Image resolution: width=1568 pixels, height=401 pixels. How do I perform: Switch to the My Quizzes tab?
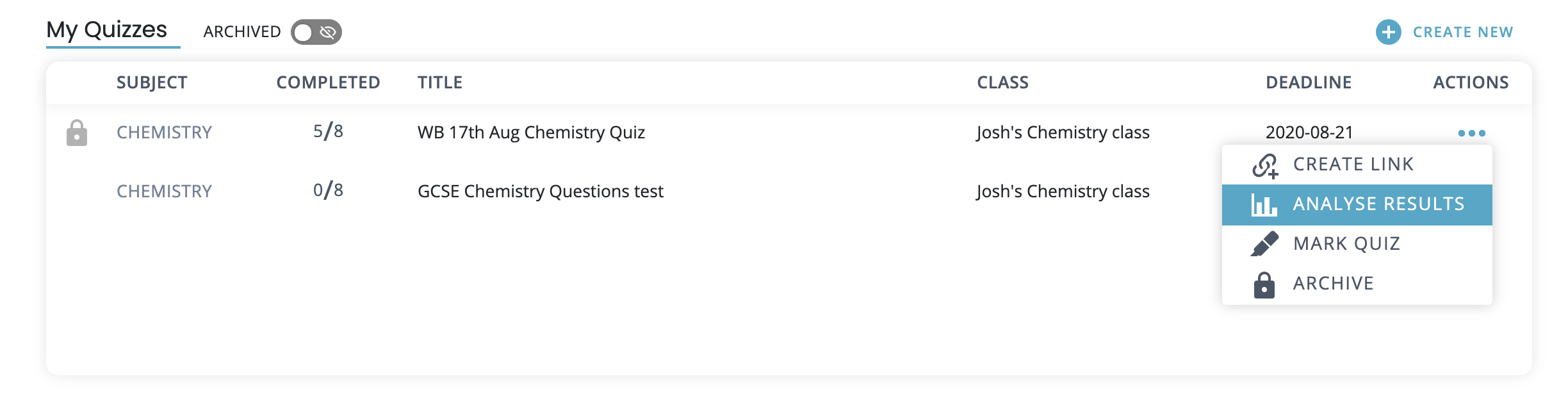point(107,30)
